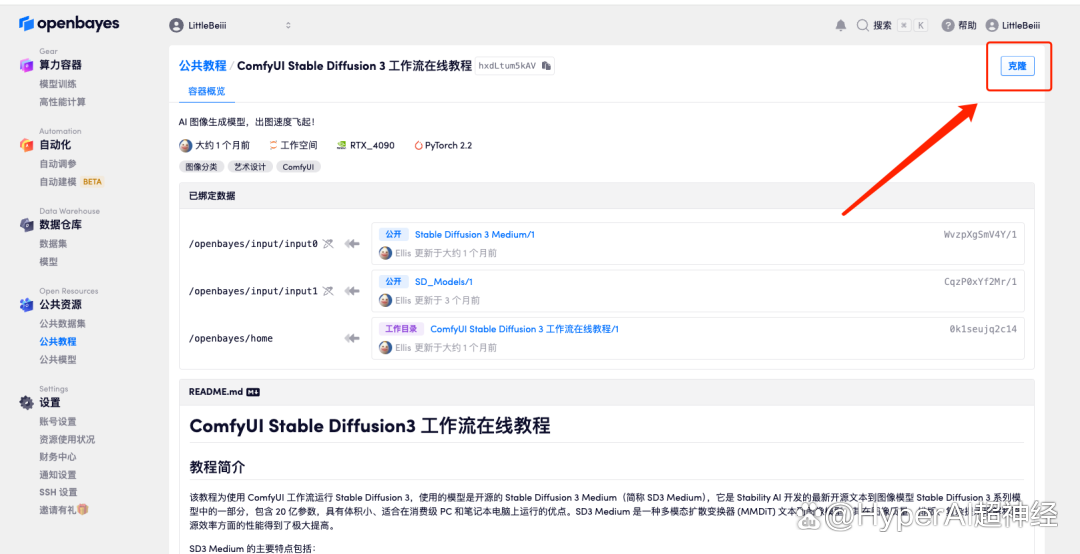Viewport: 1080px width, 554px height.
Task: Click the /openbayes/home path
Action: coord(231,338)
